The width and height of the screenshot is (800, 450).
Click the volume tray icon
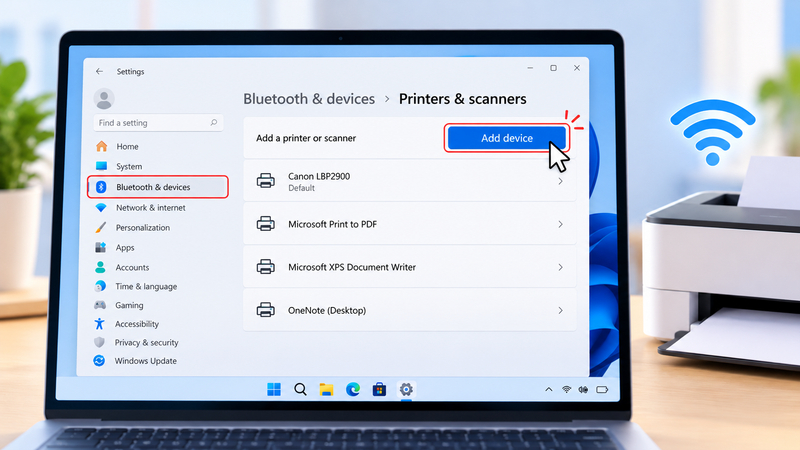[x=583, y=390]
